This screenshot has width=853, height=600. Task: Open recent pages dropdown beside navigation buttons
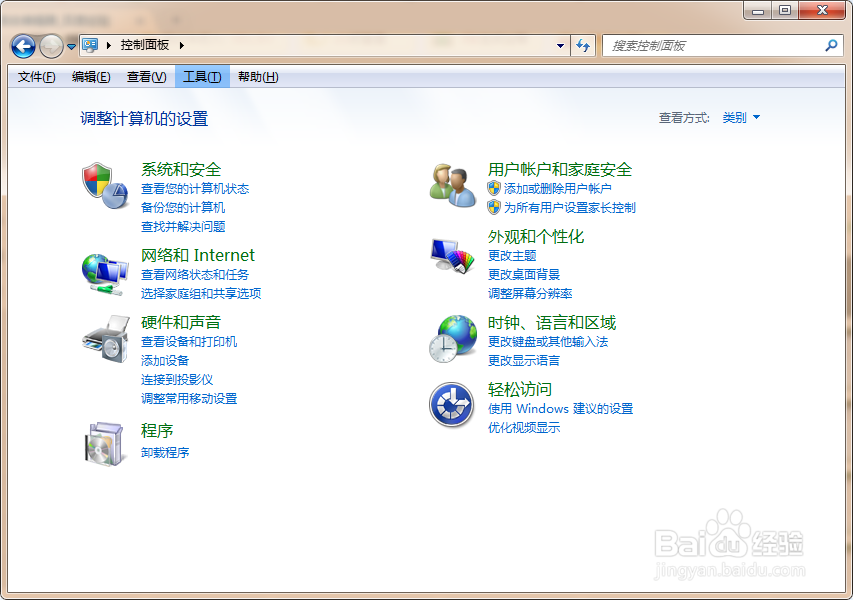(x=70, y=46)
